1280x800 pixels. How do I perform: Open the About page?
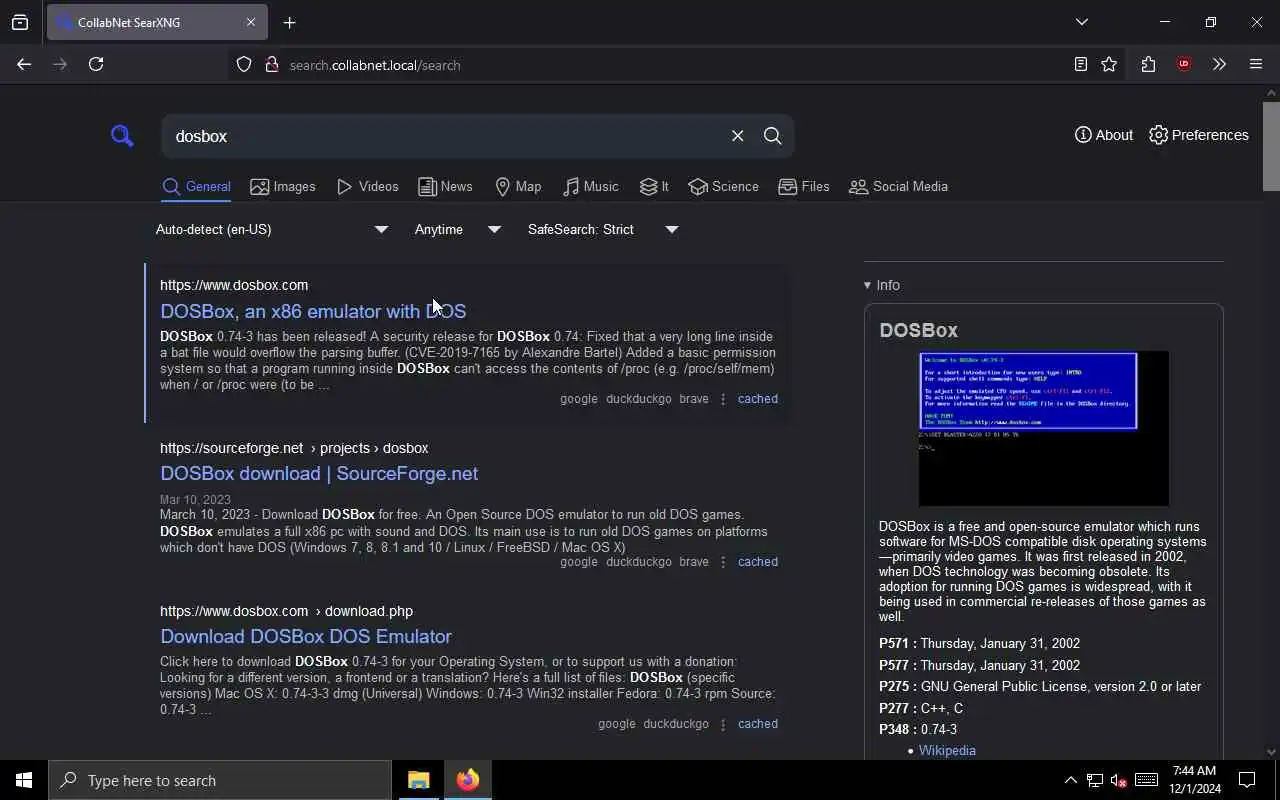(1104, 135)
